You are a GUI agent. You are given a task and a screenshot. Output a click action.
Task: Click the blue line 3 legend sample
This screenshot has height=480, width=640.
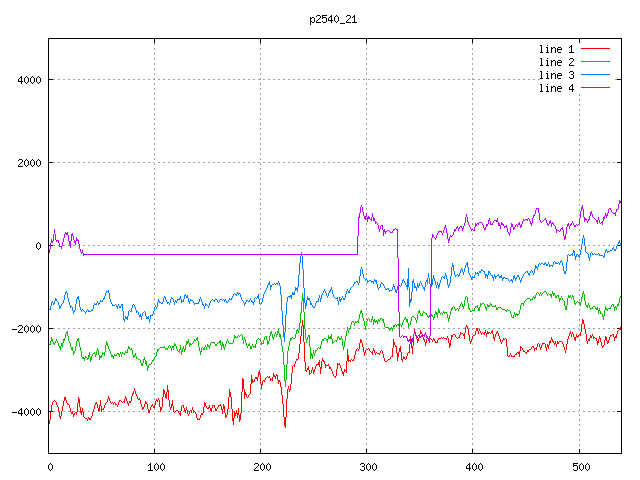click(x=595, y=75)
